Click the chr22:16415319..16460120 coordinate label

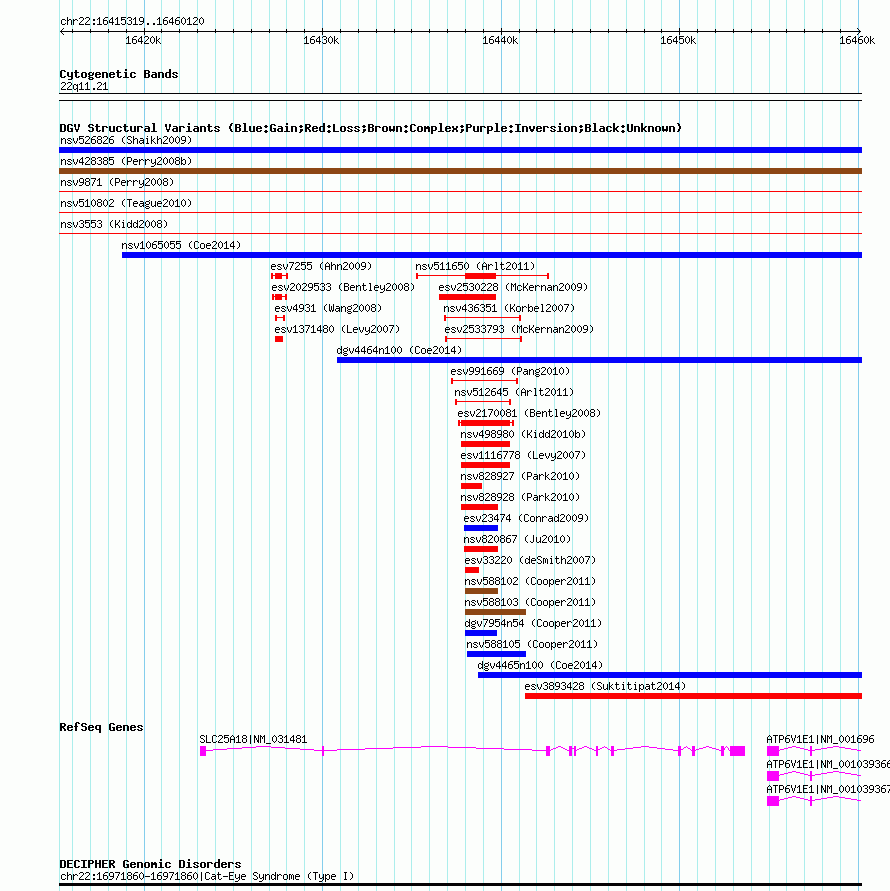132,22
